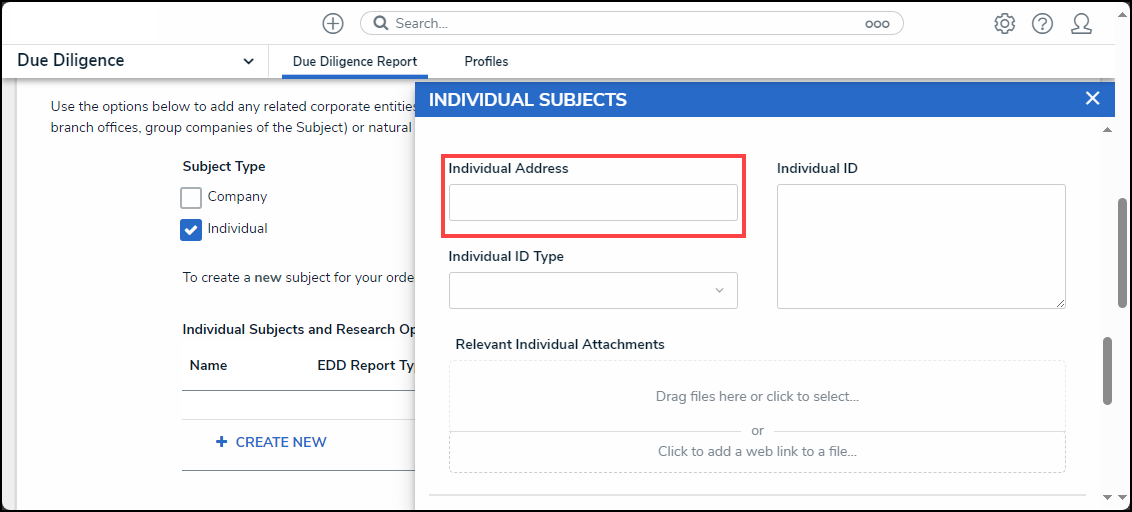Screen dimensions: 1132x512
Task: Switch to the Due Diligence Report tab
Action: click(354, 61)
